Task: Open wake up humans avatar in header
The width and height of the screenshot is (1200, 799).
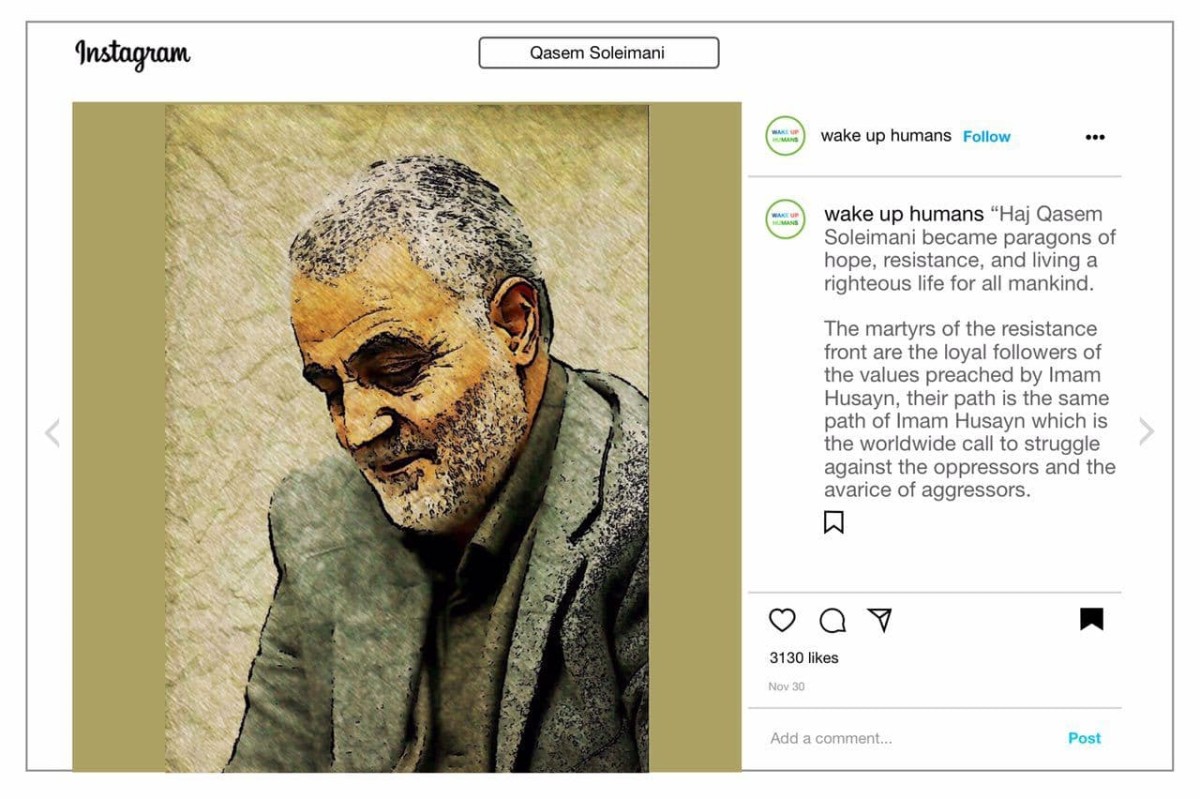Action: (x=785, y=136)
